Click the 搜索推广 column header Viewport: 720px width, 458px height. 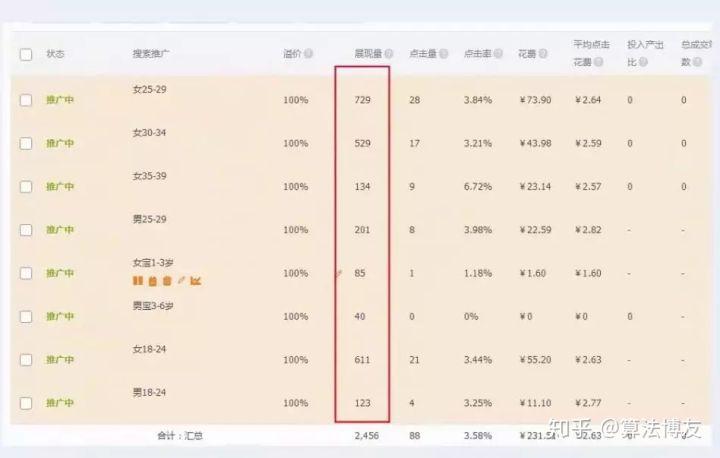[151, 54]
